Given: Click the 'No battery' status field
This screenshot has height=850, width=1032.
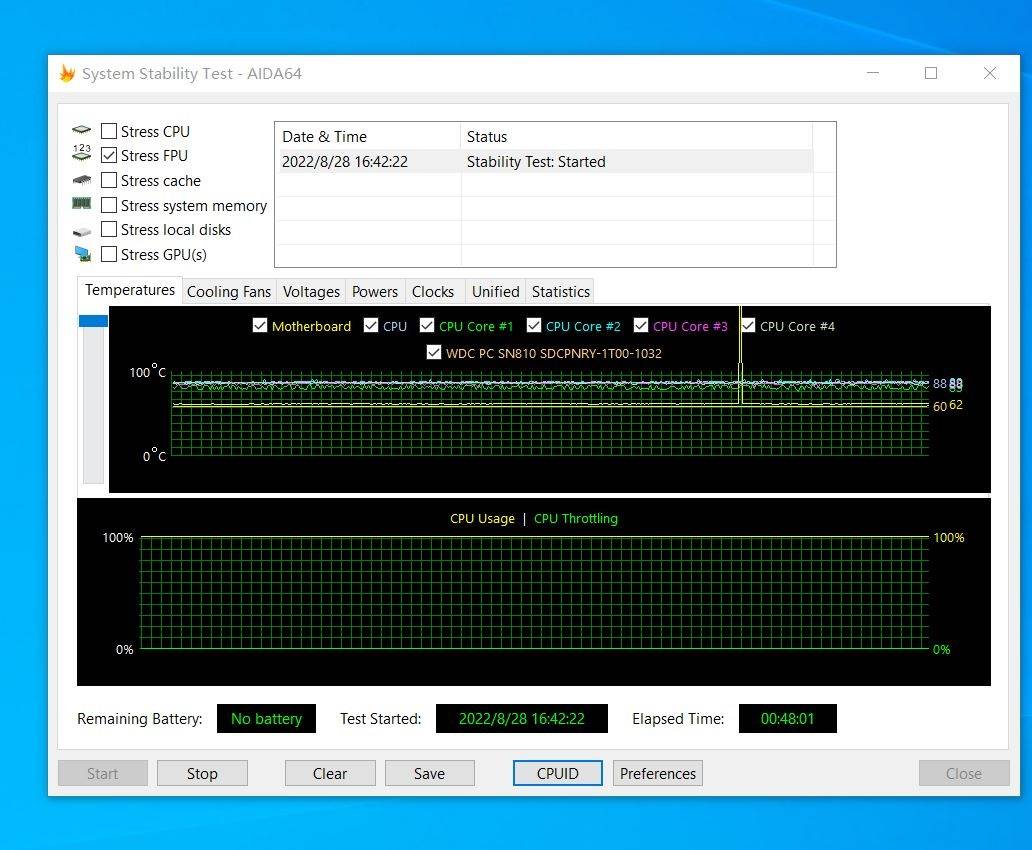Looking at the screenshot, I should coord(267,718).
